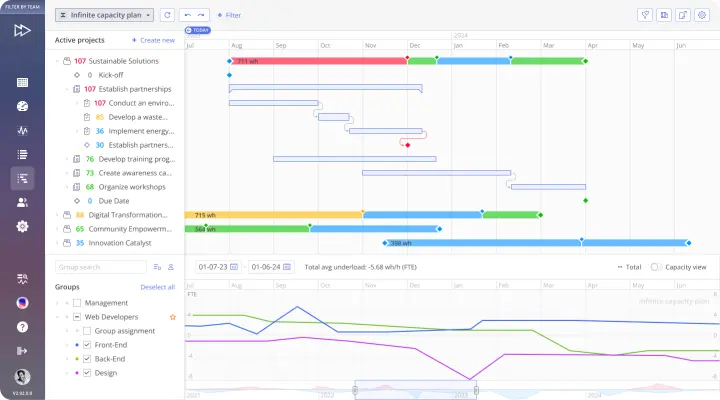The height and width of the screenshot is (400, 720).
Task: Mark Web Developers group as favorite star
Action: tap(173, 317)
